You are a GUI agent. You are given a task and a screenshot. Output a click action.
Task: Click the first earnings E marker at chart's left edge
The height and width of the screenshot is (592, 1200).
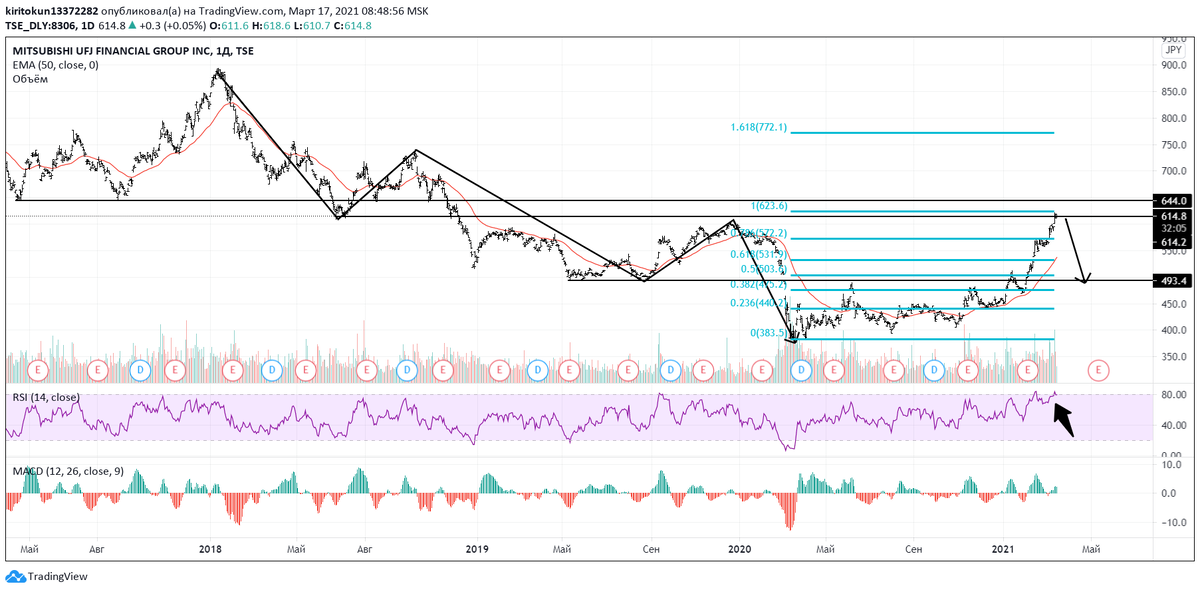tap(38, 369)
